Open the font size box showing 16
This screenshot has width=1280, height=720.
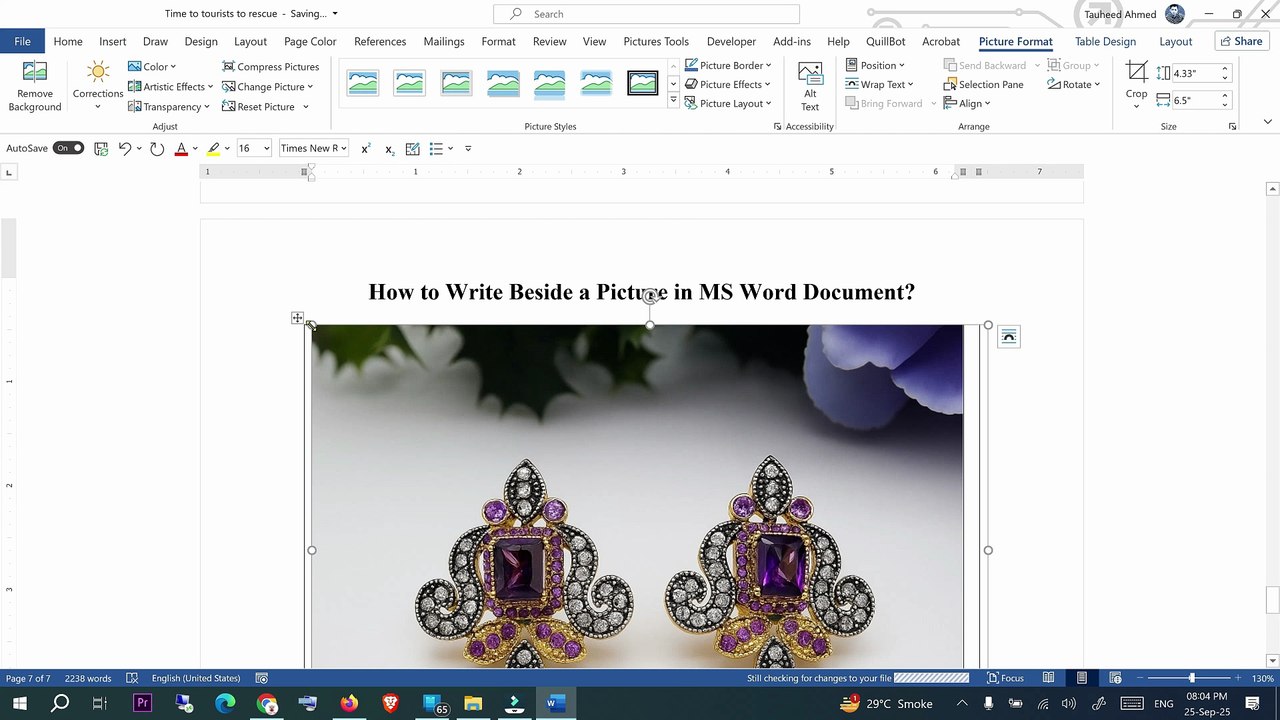[254, 148]
